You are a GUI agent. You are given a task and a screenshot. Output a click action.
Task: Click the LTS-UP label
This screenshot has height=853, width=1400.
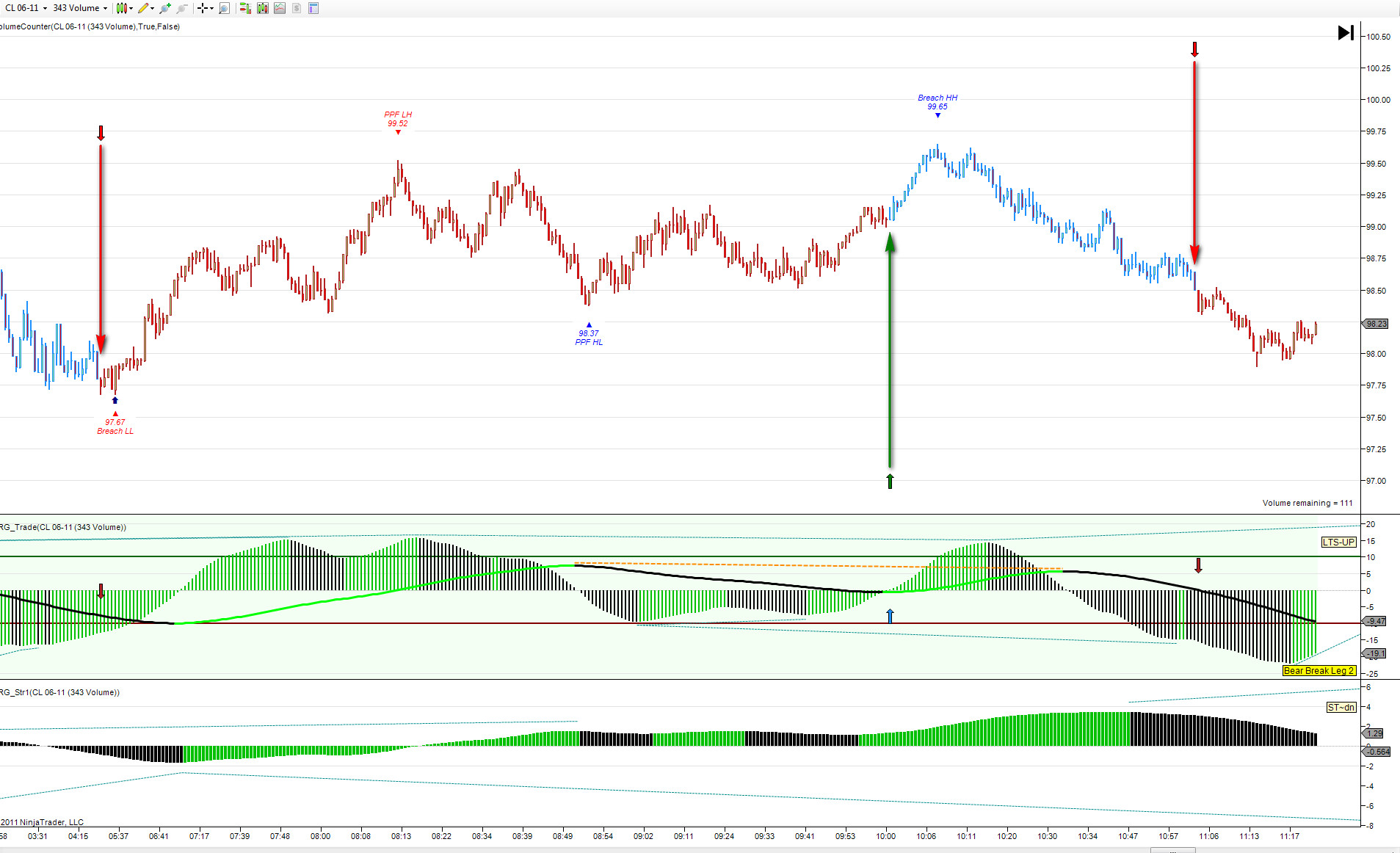click(x=1338, y=542)
